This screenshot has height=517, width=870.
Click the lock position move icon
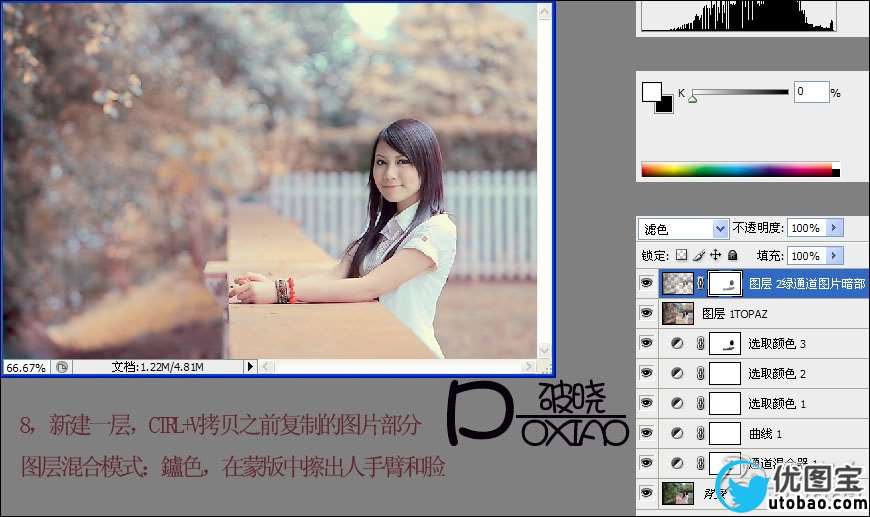(716, 255)
